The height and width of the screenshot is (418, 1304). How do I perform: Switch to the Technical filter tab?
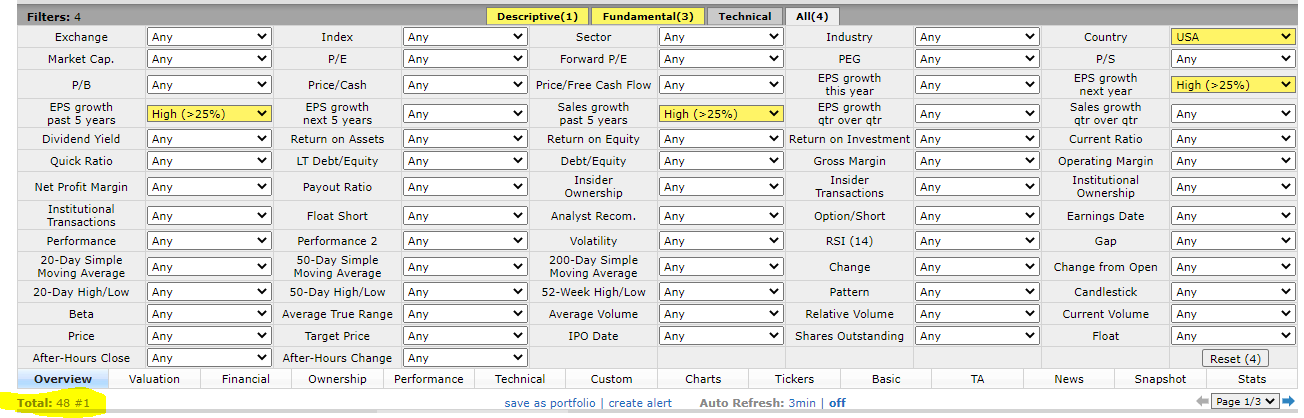pos(745,16)
